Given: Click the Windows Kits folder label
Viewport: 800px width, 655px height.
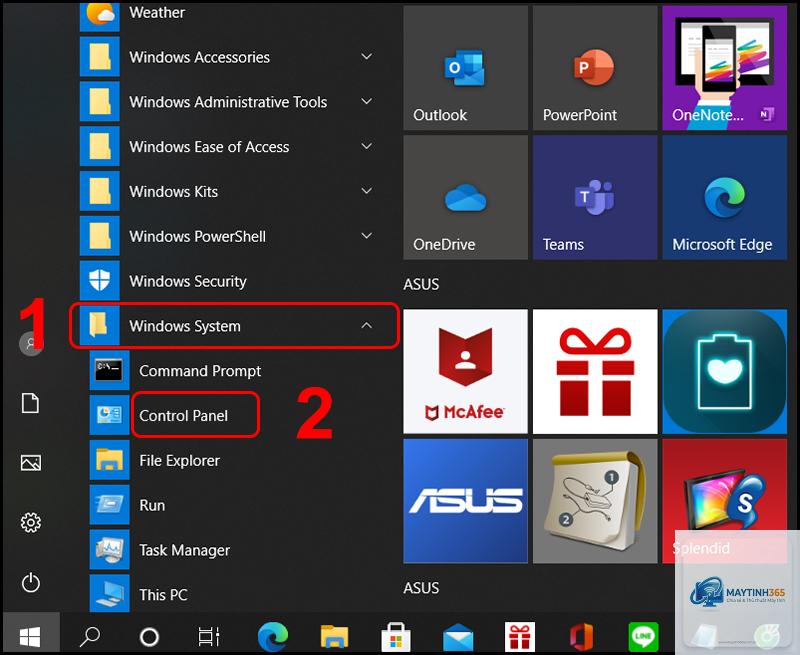Looking at the screenshot, I should click(x=173, y=192).
